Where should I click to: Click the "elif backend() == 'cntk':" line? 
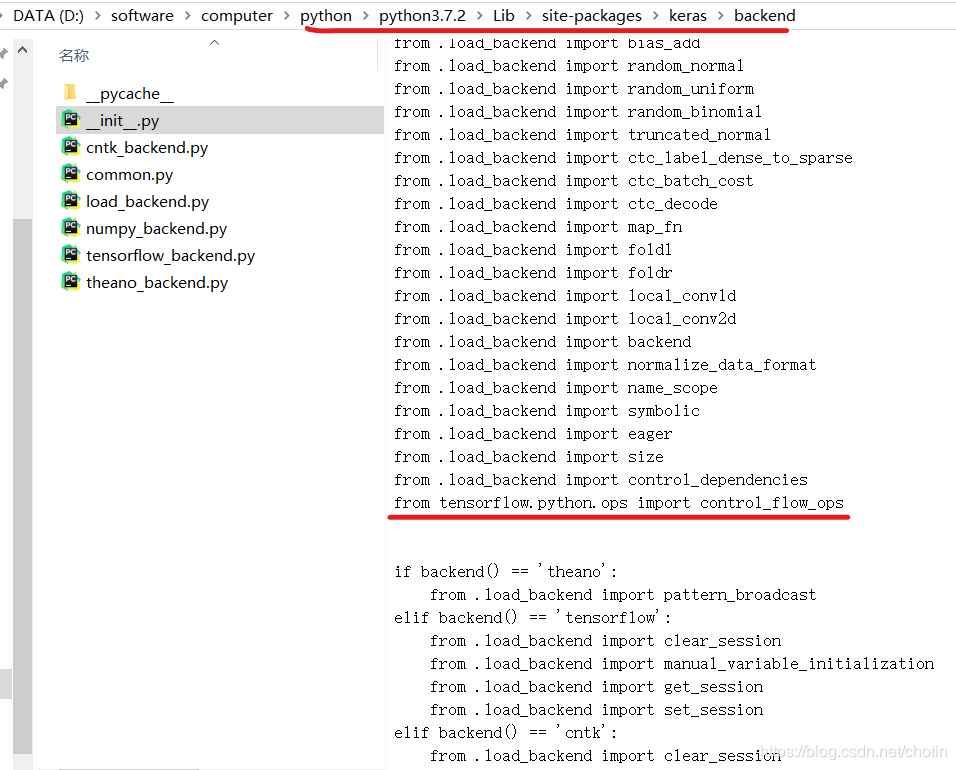[x=505, y=733]
